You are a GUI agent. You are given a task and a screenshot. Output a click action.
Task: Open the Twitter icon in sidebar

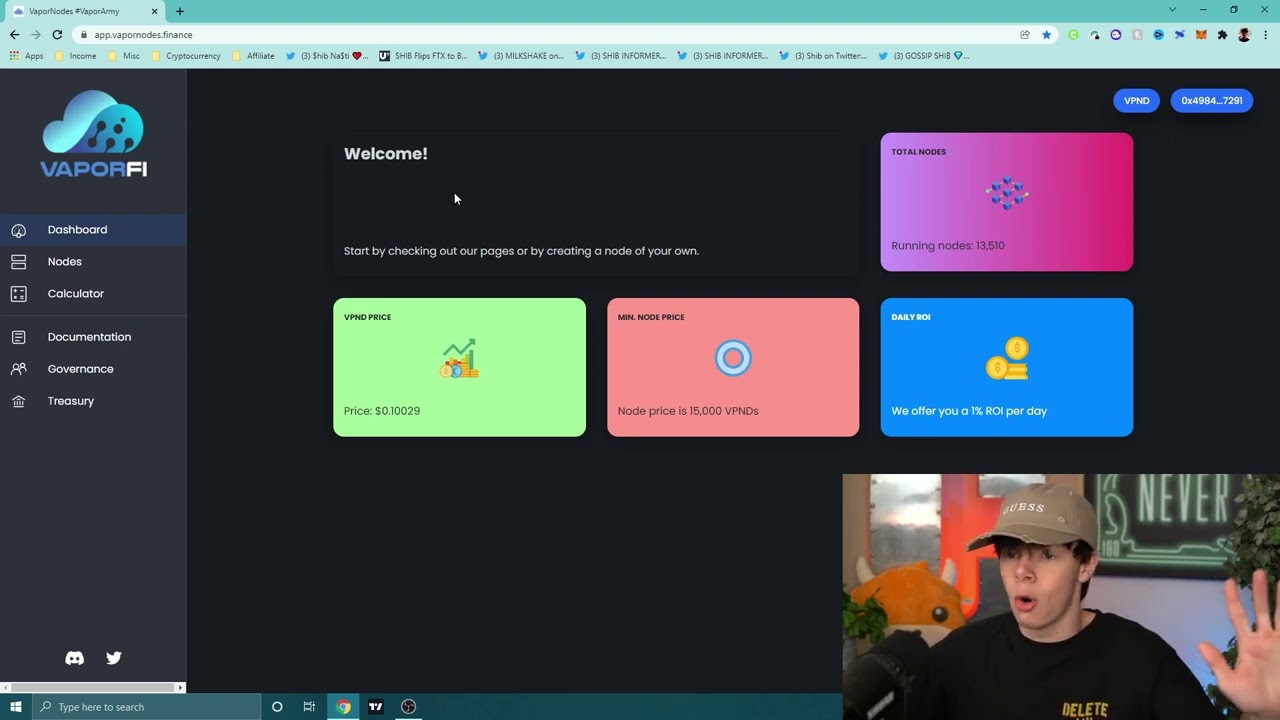click(x=114, y=658)
